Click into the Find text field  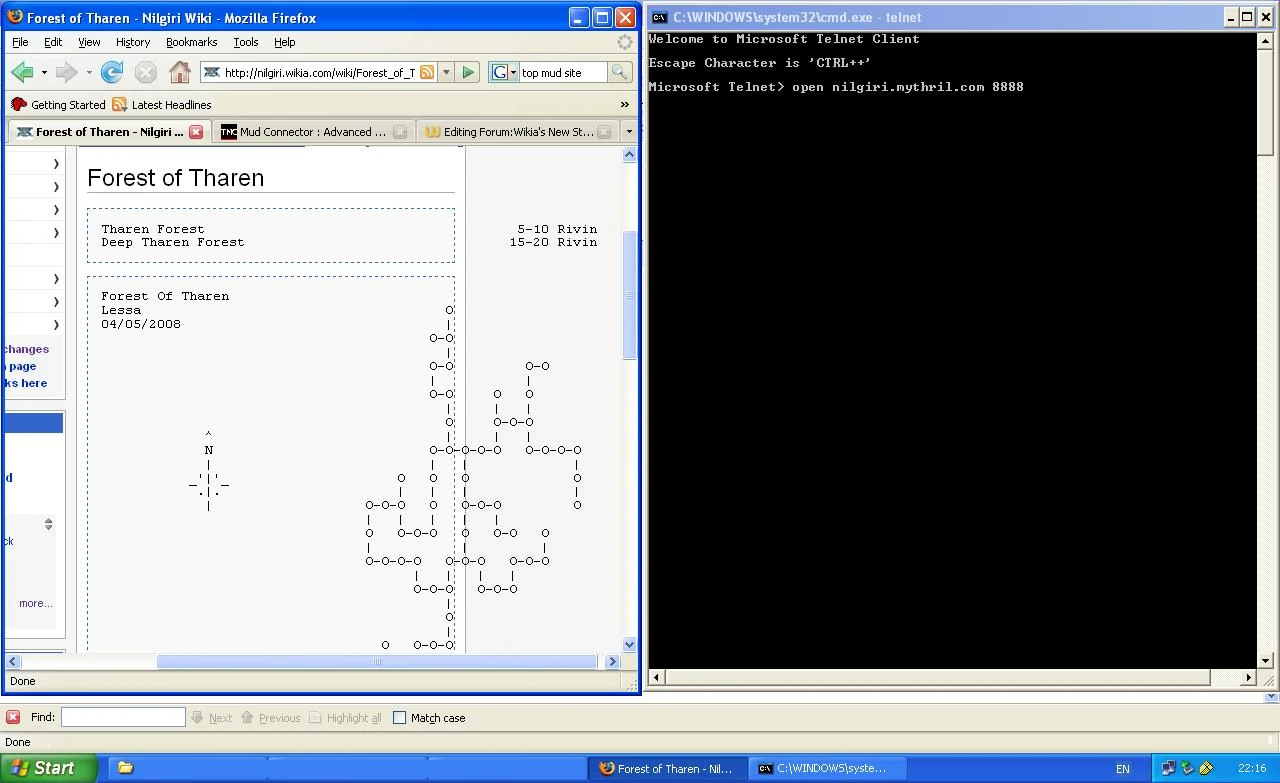point(123,717)
